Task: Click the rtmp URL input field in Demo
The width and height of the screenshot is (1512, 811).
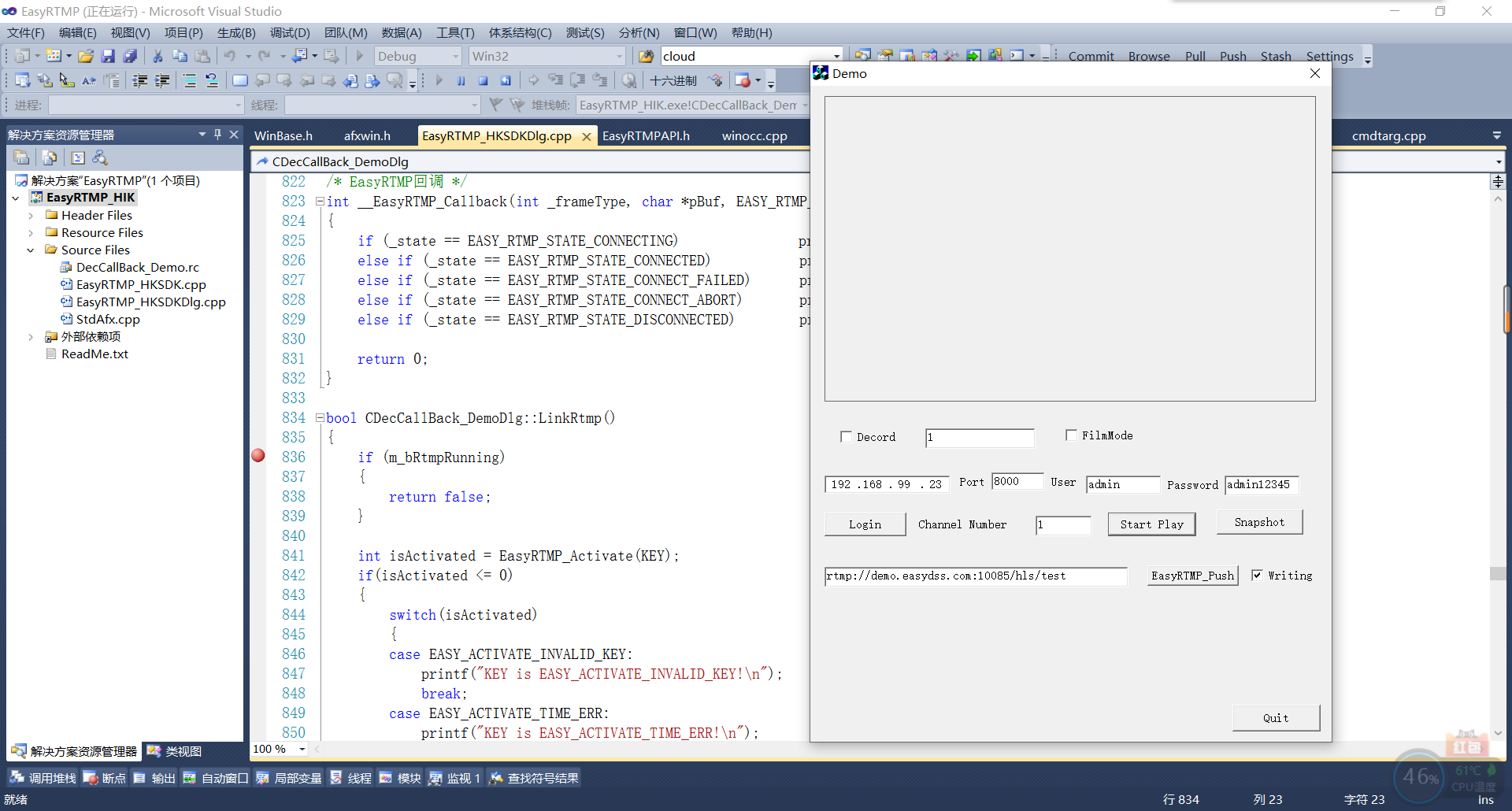Action: [x=976, y=576]
